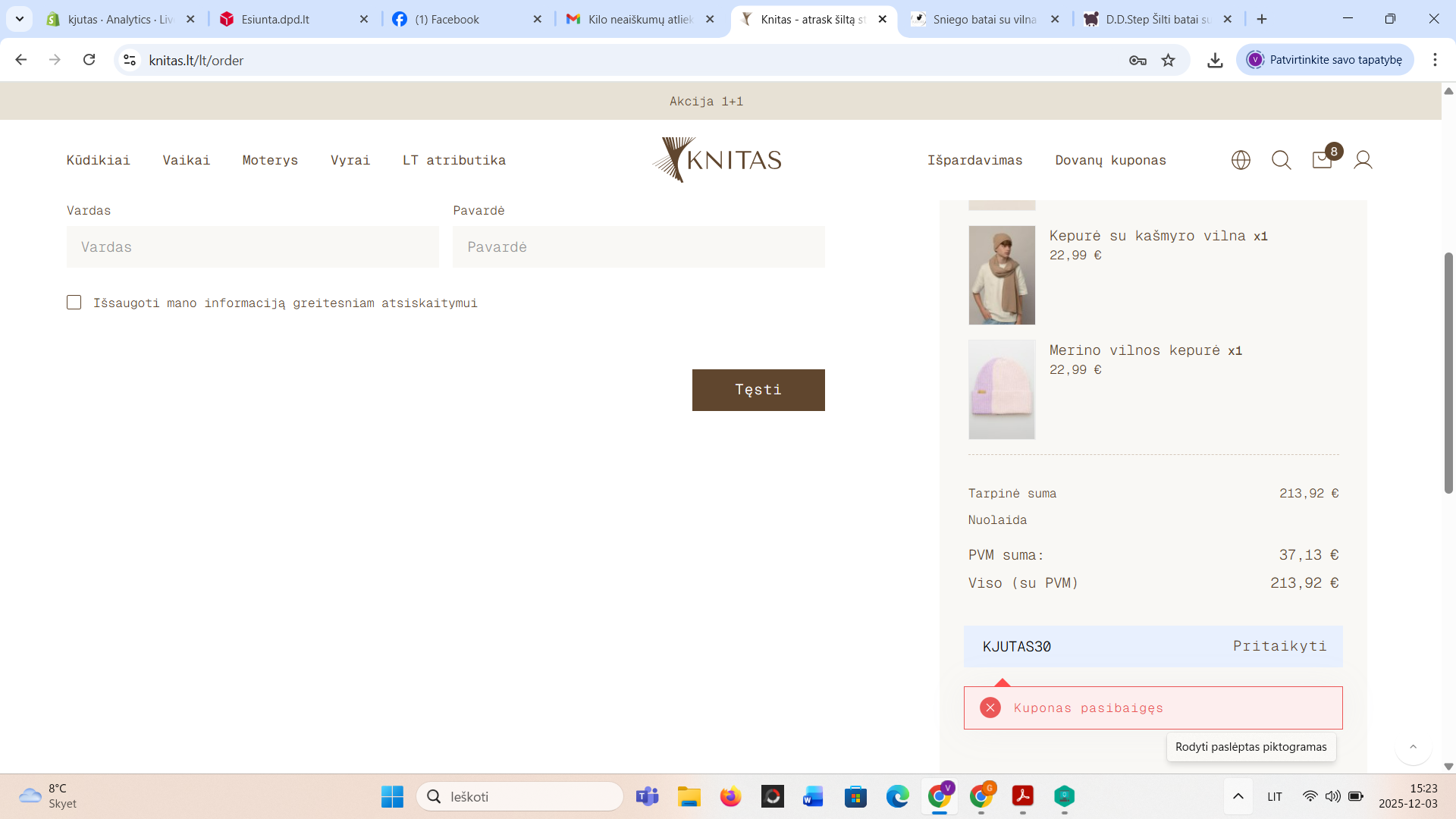Click the back-to-top arrow button
This screenshot has width=1456, height=819.
[x=1413, y=747]
